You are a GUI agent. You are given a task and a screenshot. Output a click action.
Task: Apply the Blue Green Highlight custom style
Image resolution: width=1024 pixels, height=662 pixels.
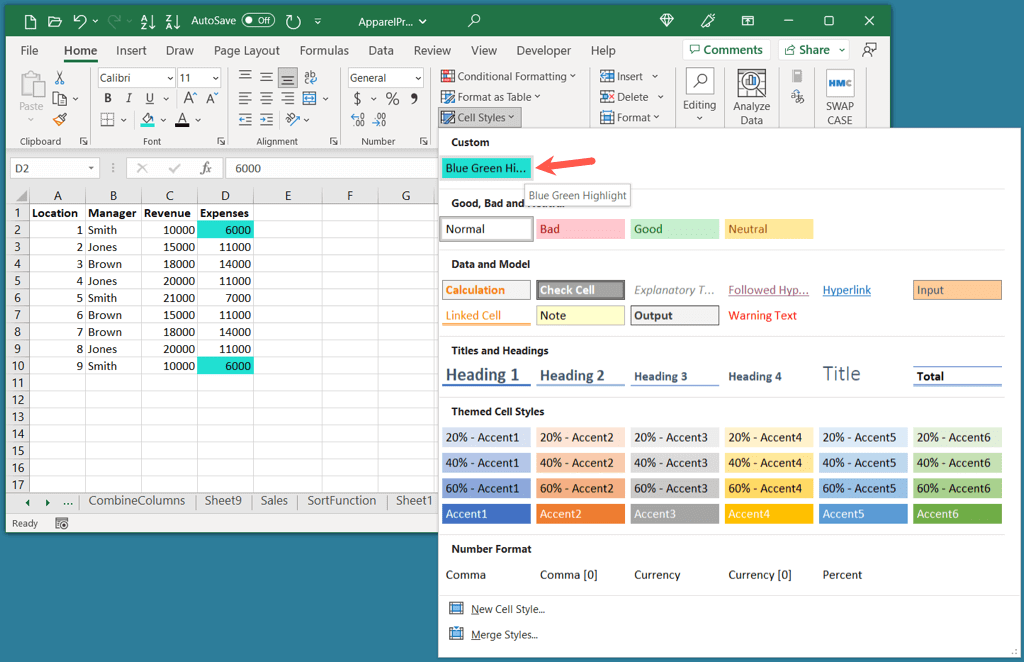[486, 168]
